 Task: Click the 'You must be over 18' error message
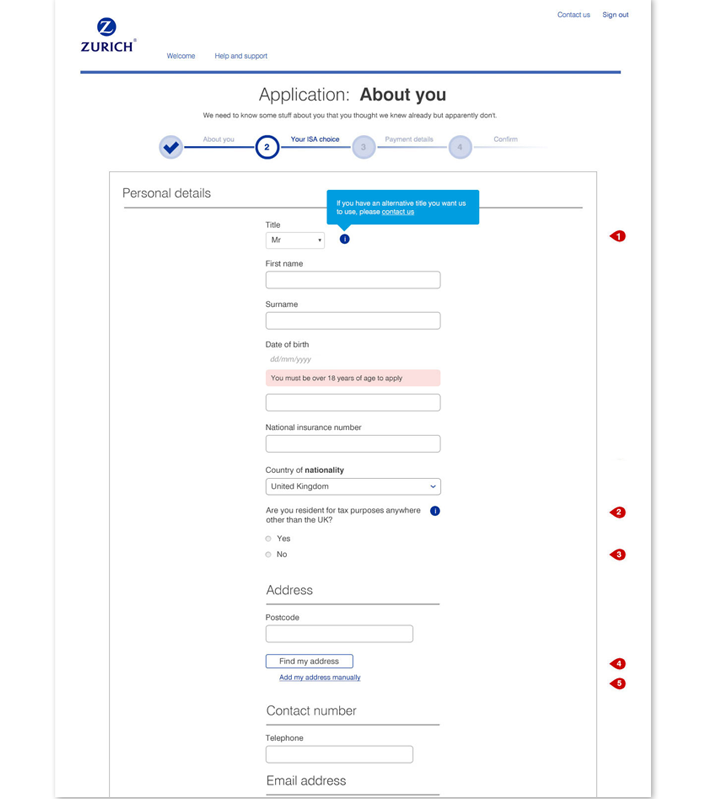(353, 378)
